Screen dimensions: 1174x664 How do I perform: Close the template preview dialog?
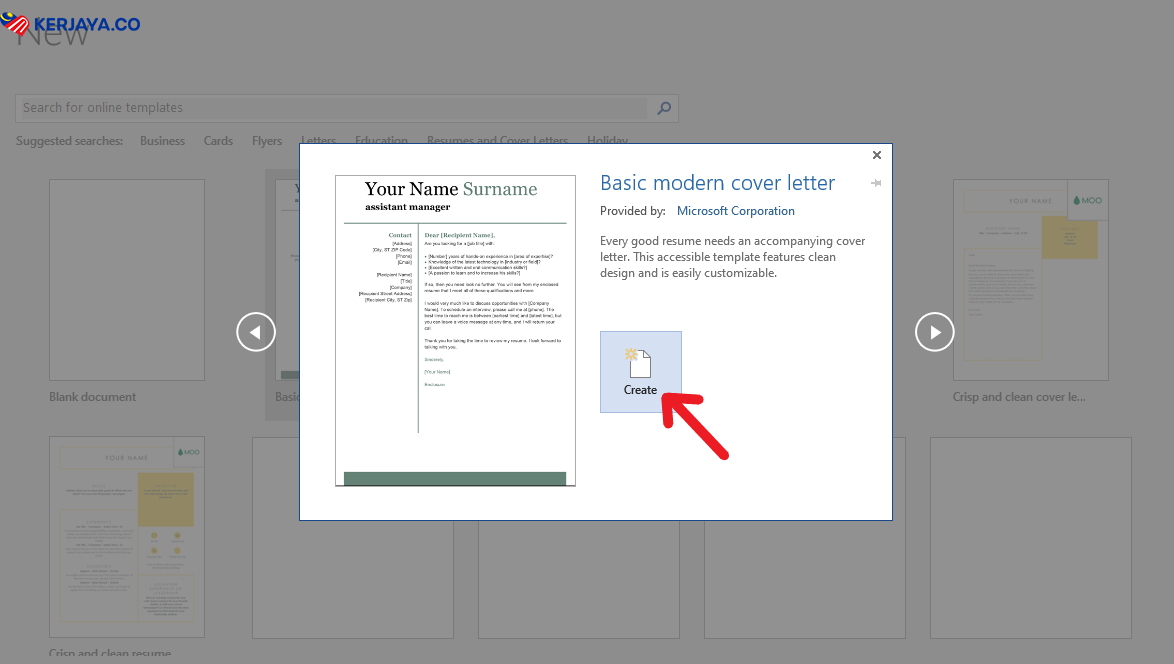click(877, 155)
